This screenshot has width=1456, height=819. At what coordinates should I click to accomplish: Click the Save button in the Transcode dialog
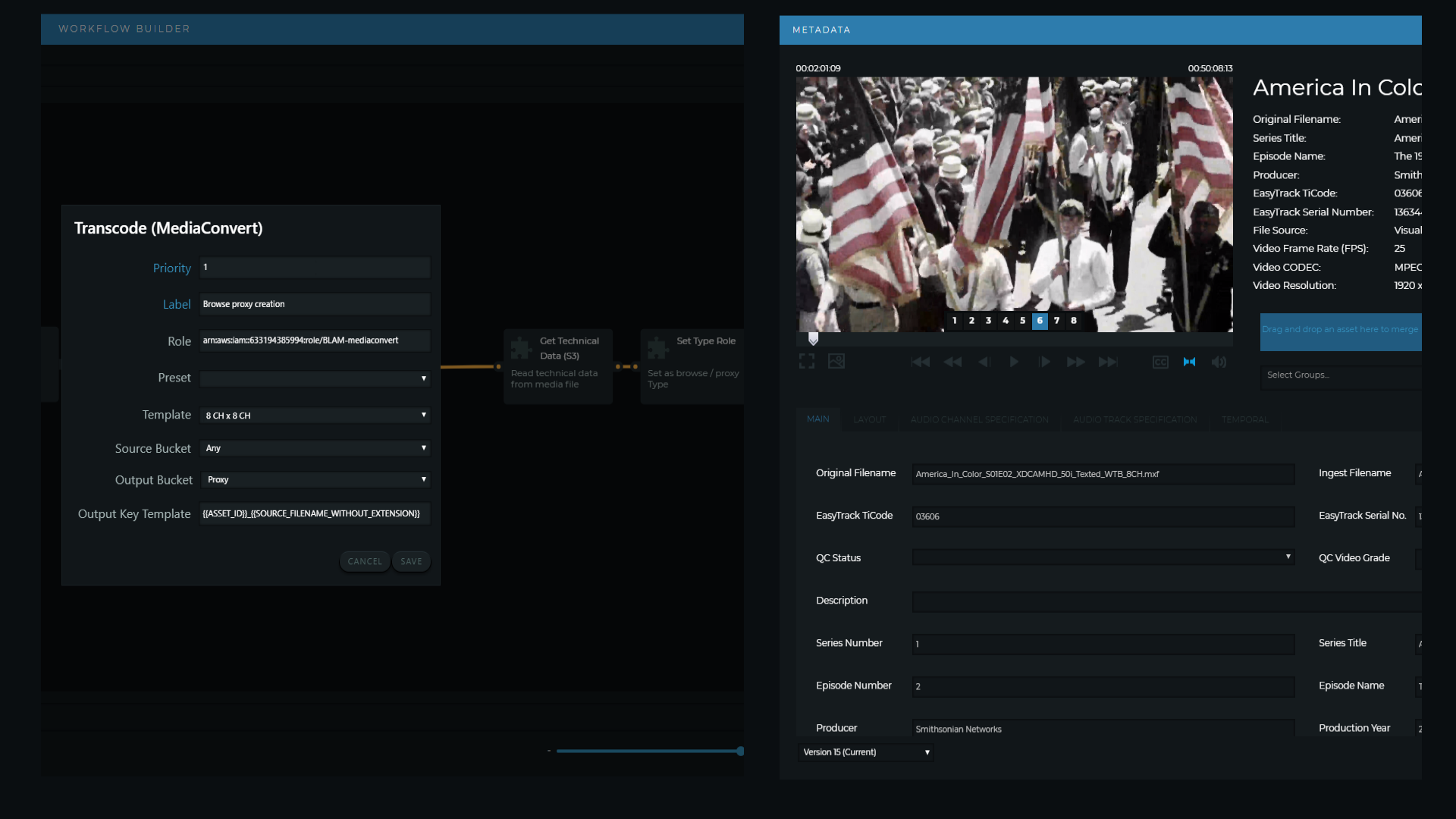point(411,562)
